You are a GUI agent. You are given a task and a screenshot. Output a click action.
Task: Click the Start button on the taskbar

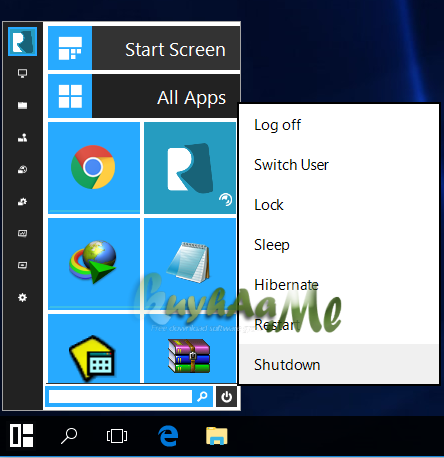[x=22, y=435]
